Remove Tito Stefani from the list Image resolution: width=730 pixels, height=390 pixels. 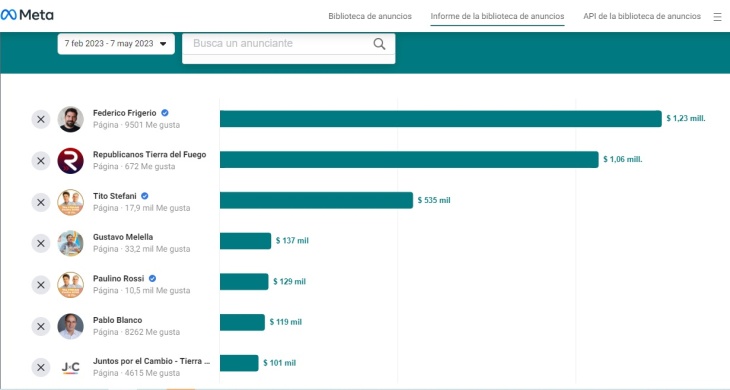41,202
